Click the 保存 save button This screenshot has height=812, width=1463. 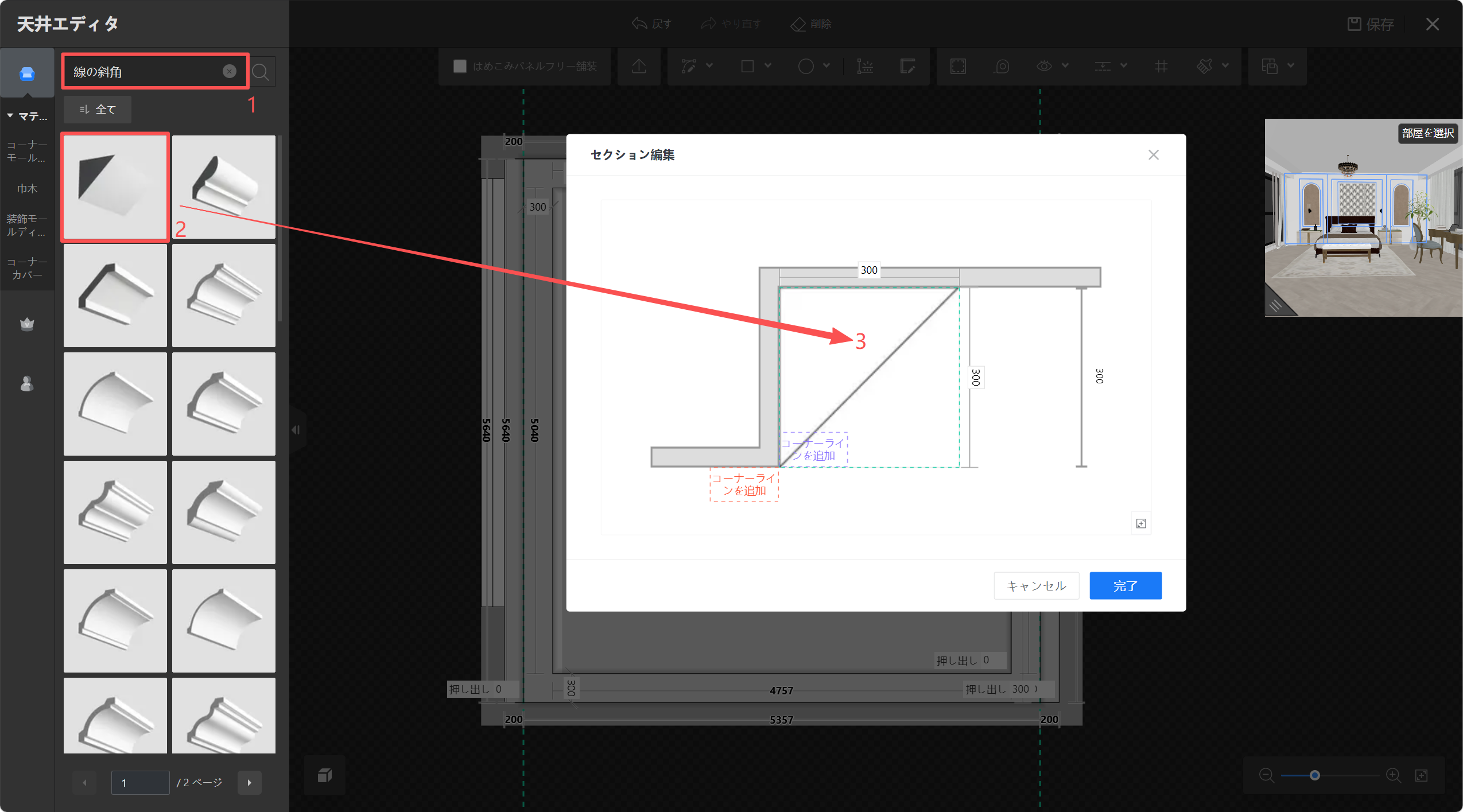[x=1371, y=24]
